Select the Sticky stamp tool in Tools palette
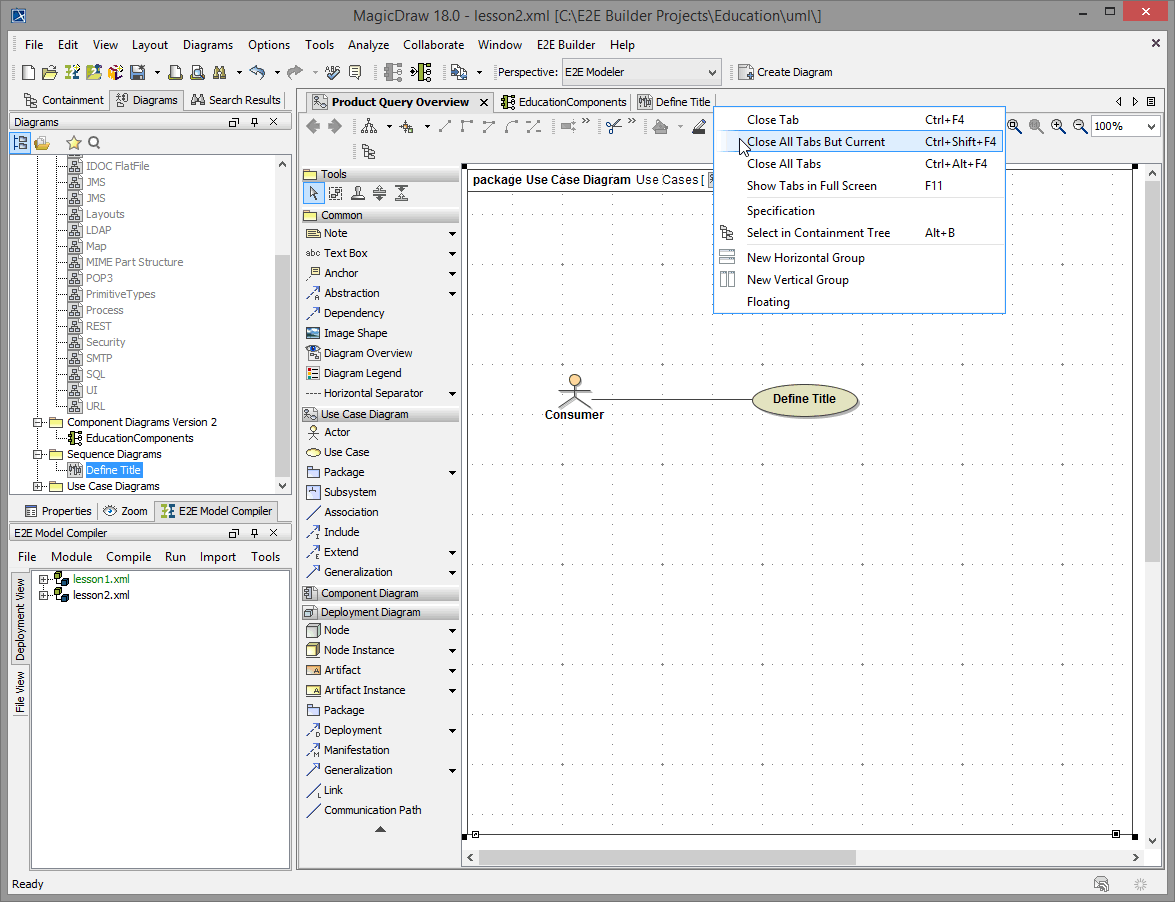Image resolution: width=1175 pixels, height=902 pixels. 357,193
